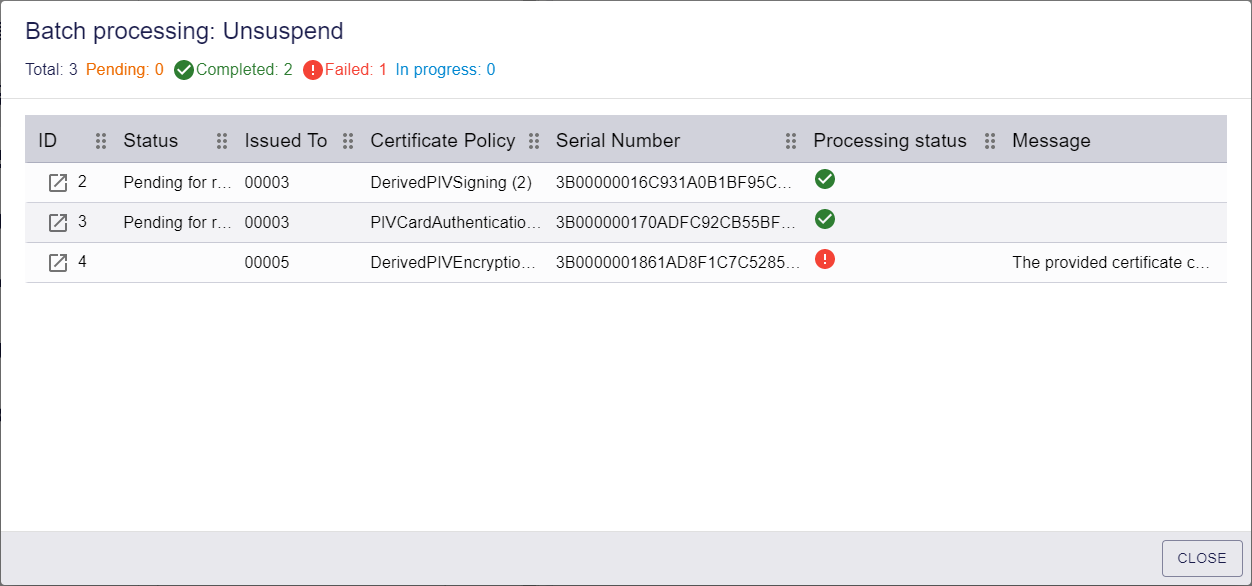This screenshot has height=586, width=1252.
Task: Click red failed icon in row 4
Action: coord(825,259)
